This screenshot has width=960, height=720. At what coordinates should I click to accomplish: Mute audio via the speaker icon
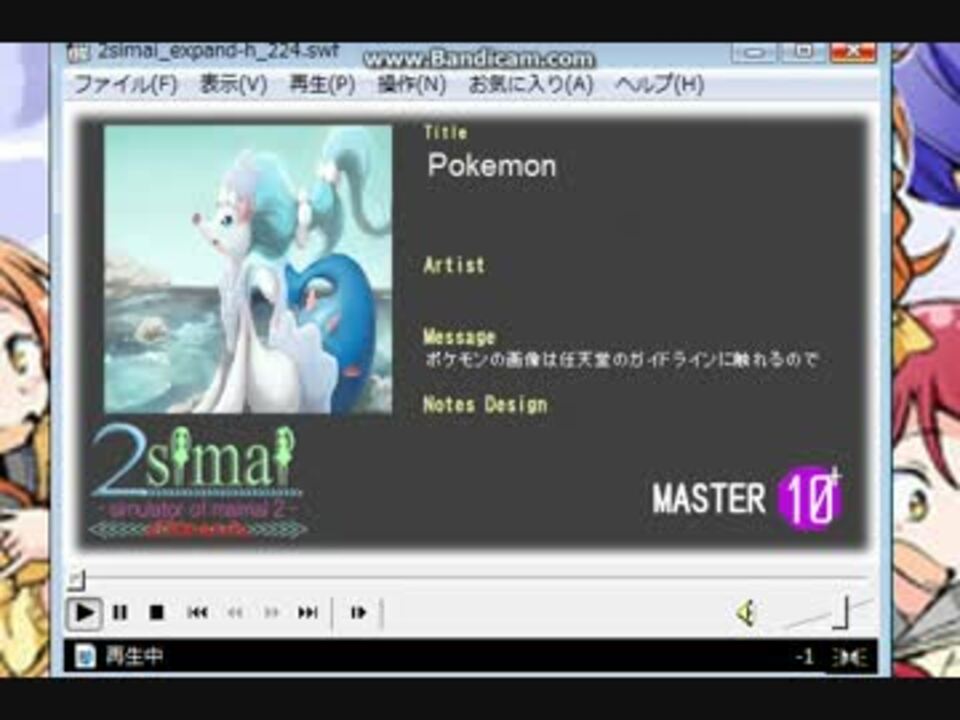(746, 613)
